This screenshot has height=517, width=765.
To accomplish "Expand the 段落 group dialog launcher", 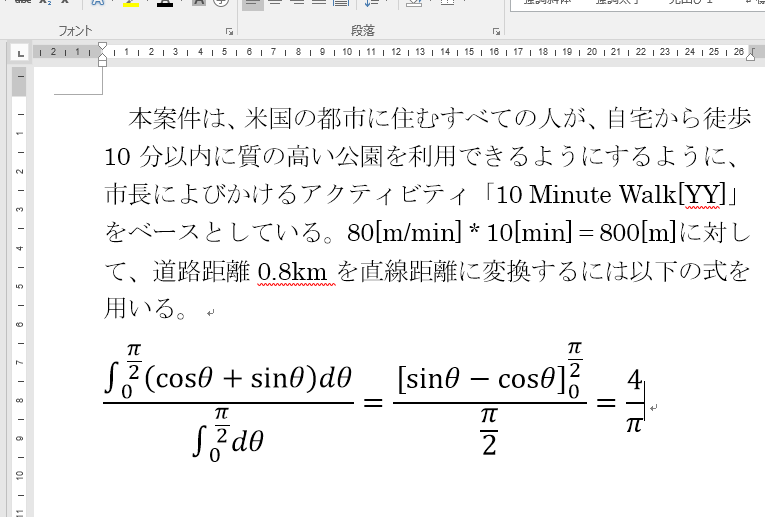I will (496, 32).
